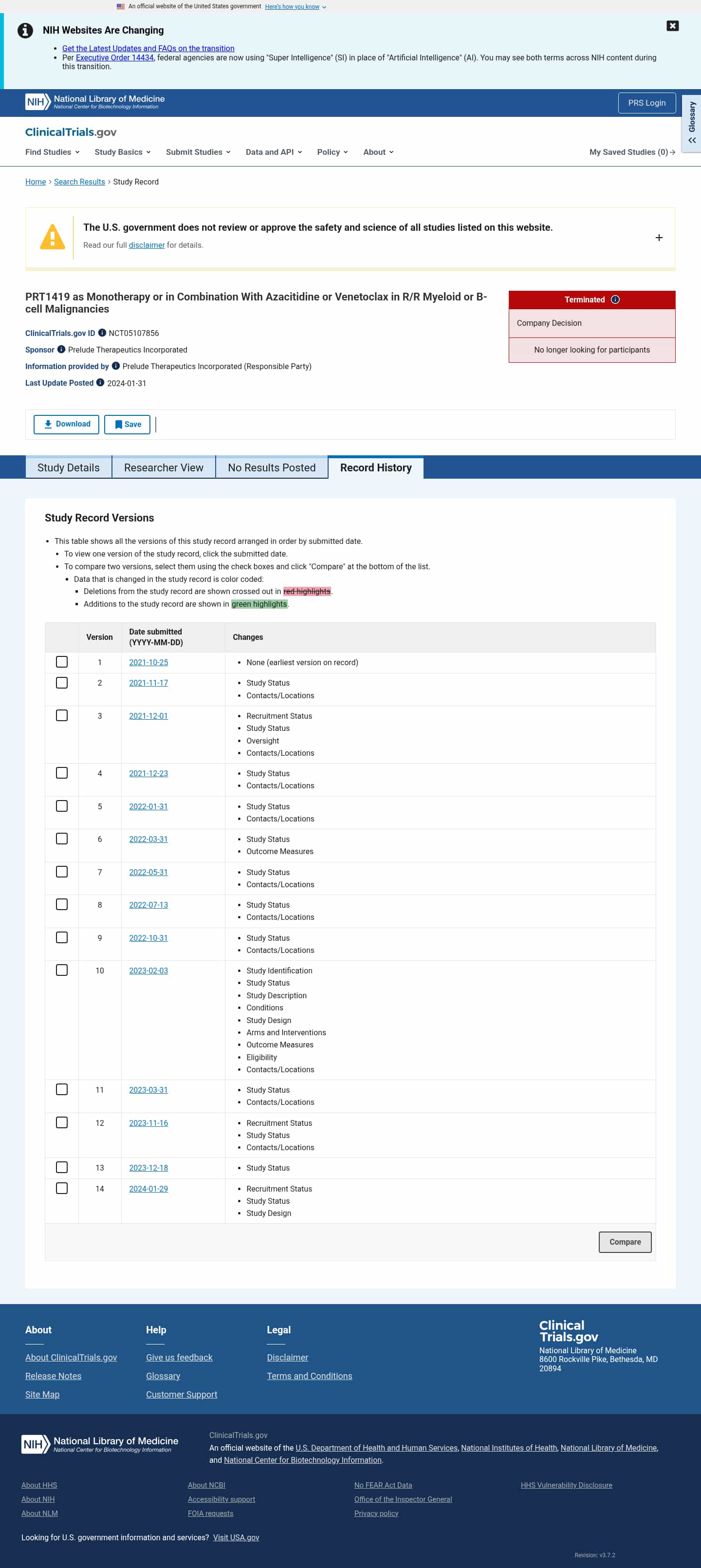Expand the government disclaimer with plus icon
The image size is (701, 1568).
[658, 238]
